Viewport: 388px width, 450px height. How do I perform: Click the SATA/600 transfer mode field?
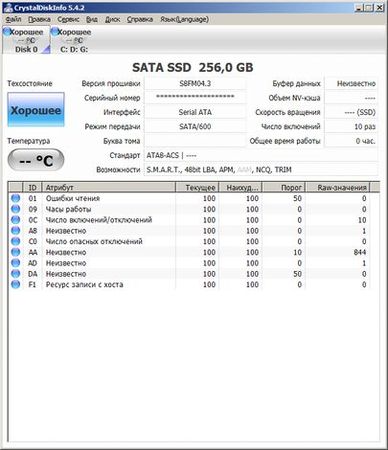coord(195,126)
